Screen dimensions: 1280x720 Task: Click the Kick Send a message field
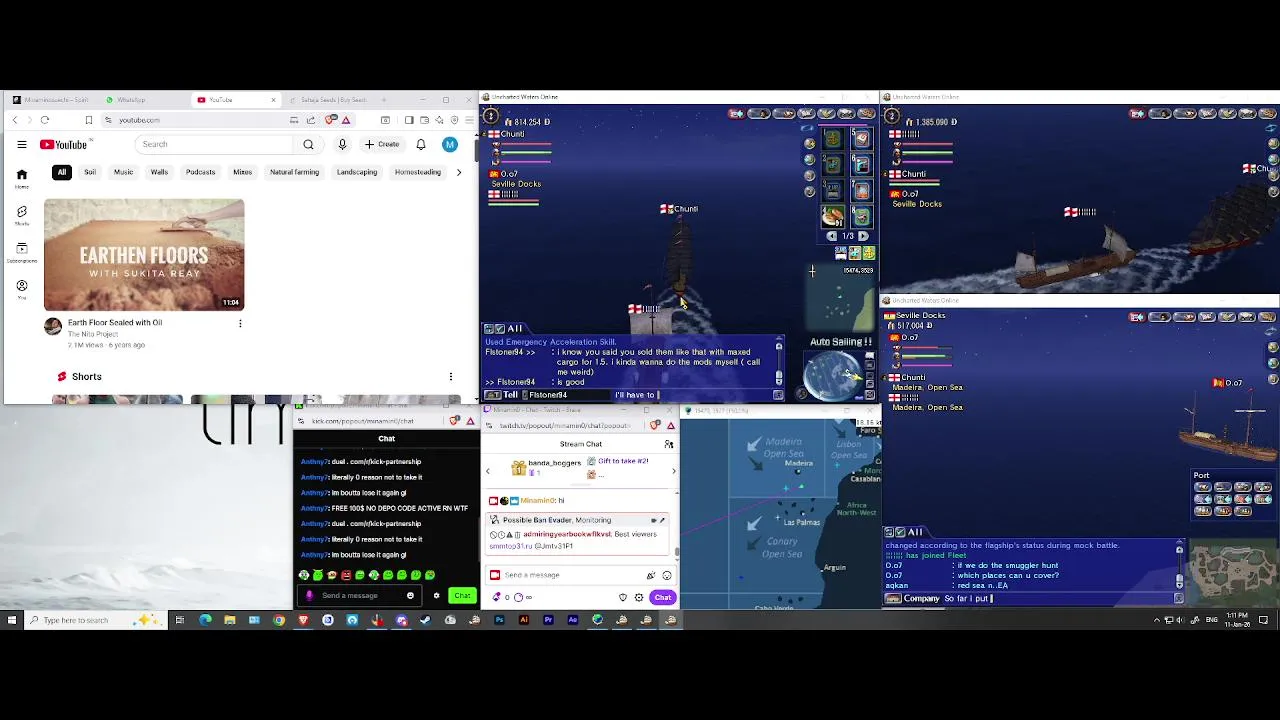(360, 596)
